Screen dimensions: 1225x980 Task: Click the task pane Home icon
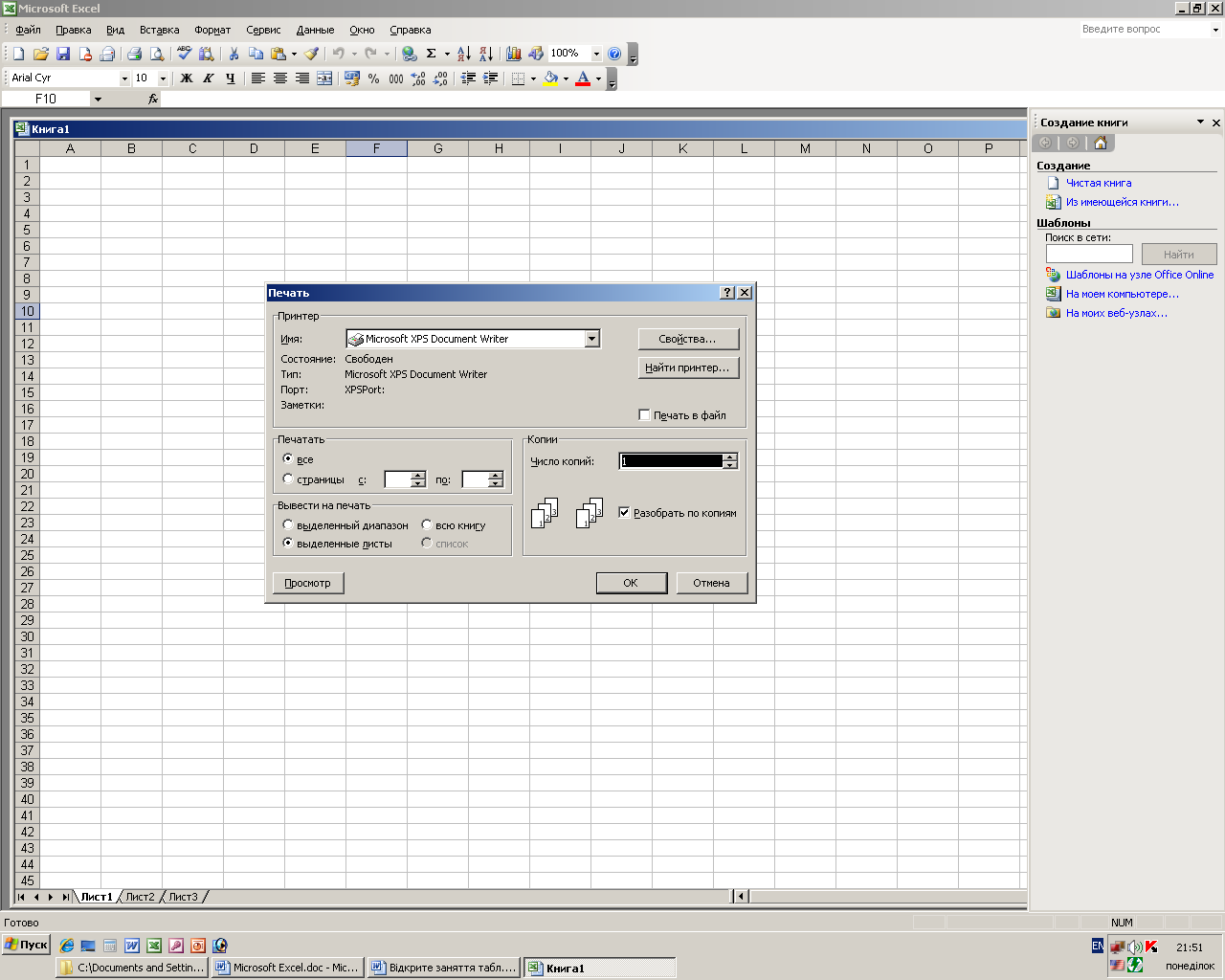[1101, 143]
